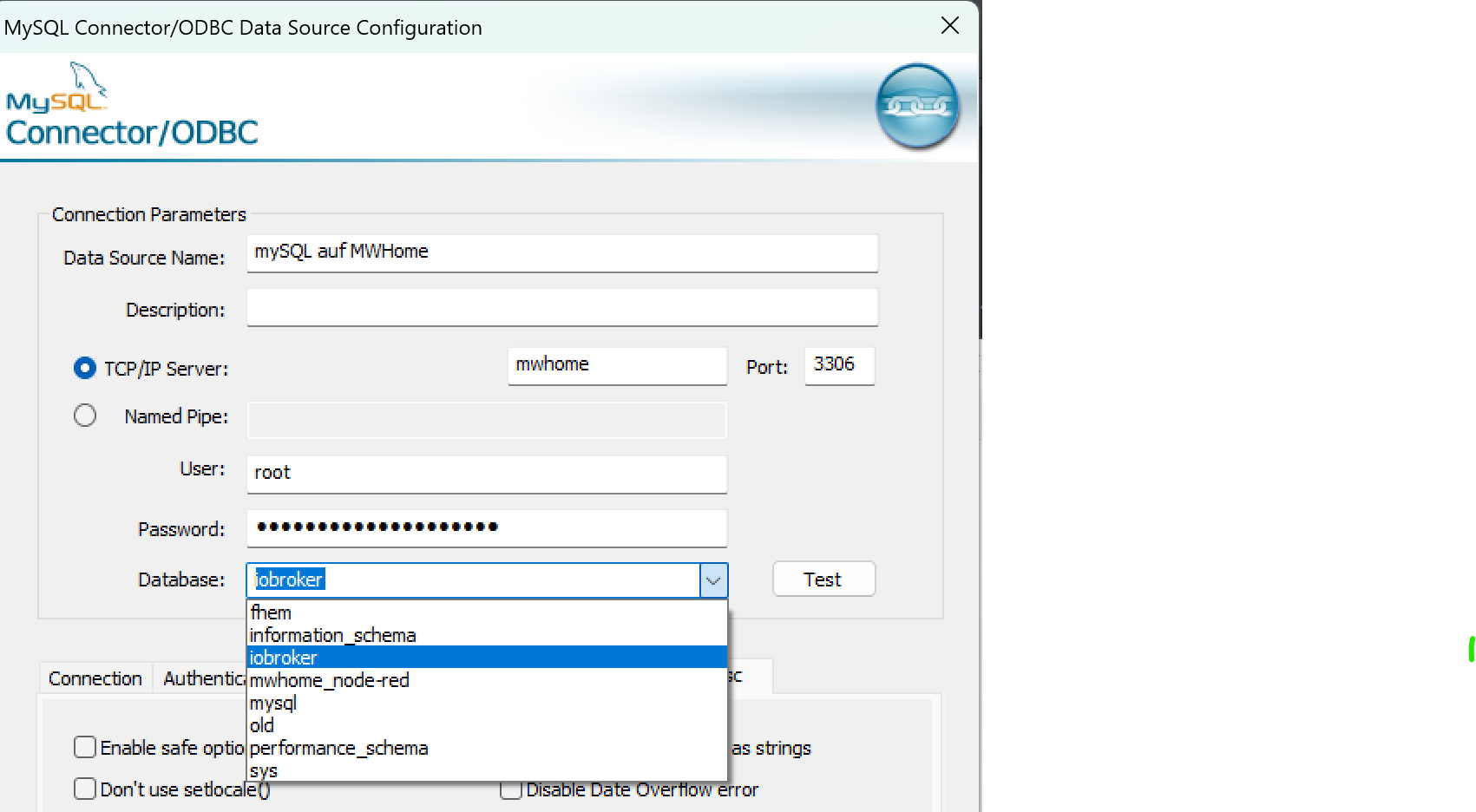The image size is (1476, 812).
Task: Choose the old database entry
Action: coord(487,725)
